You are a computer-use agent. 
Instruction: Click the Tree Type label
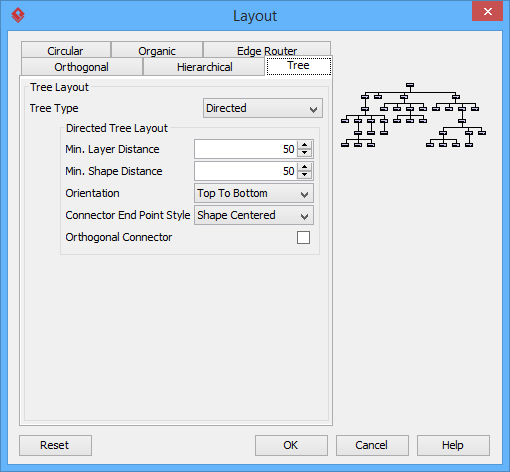click(54, 108)
